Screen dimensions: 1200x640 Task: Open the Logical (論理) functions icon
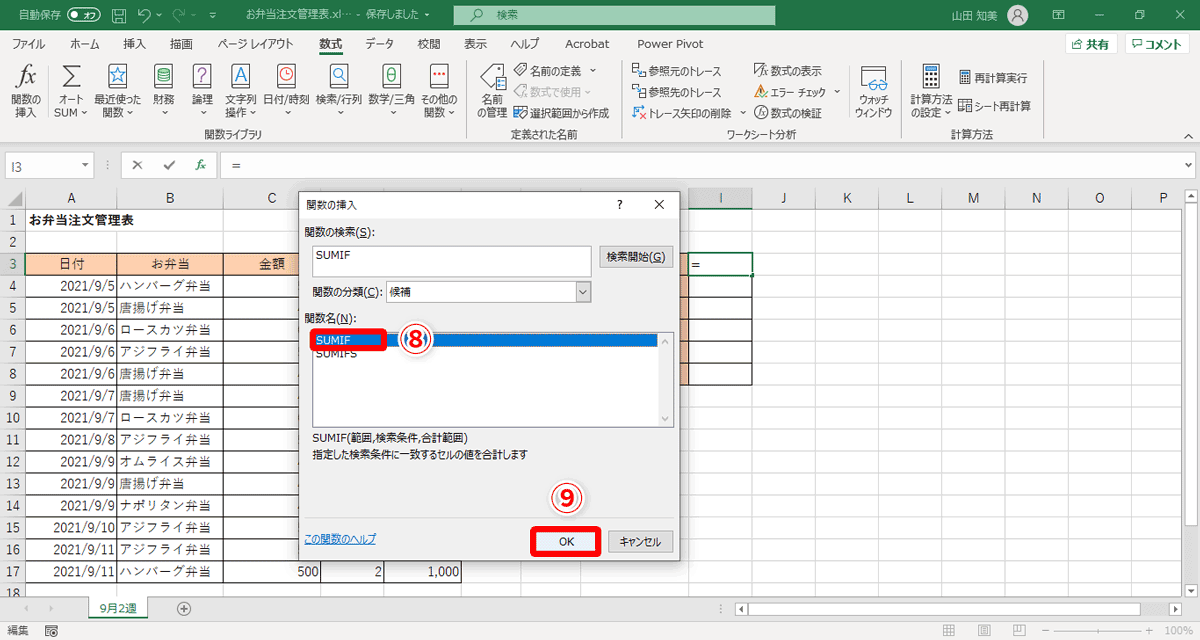202,91
